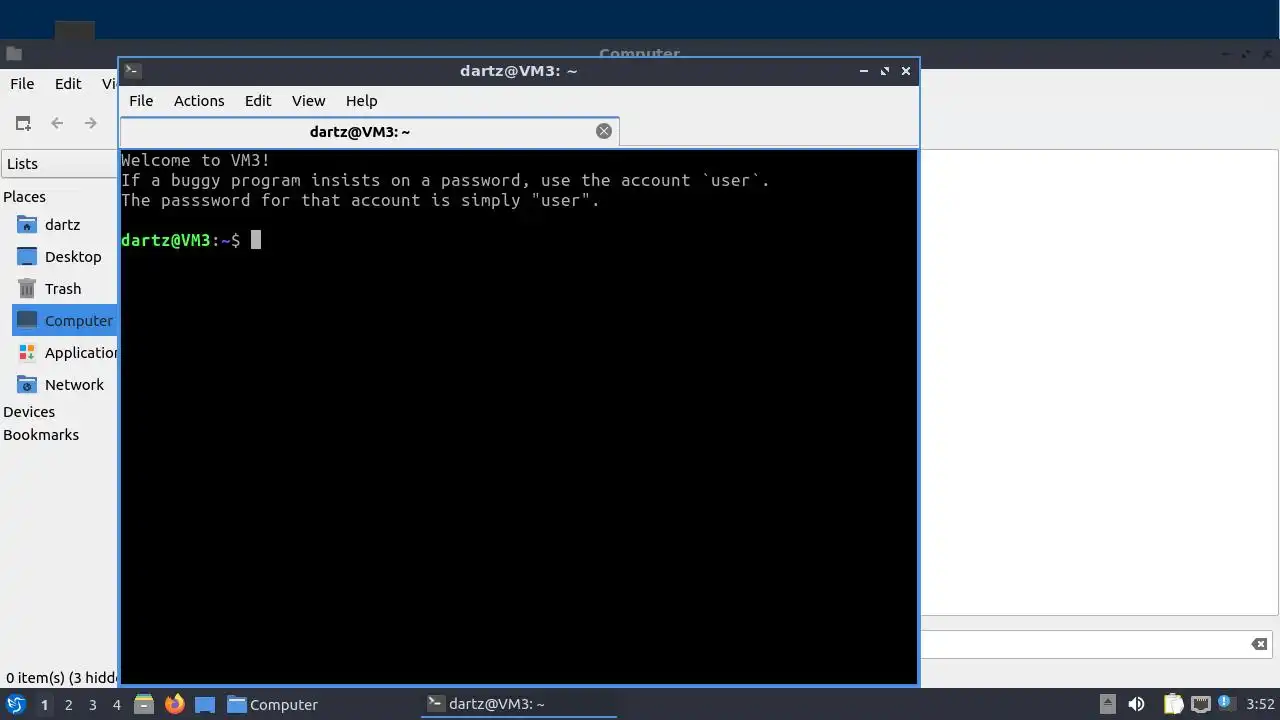Expand the Devices section
Image resolution: width=1280 pixels, height=720 pixels.
pyautogui.click(x=29, y=412)
